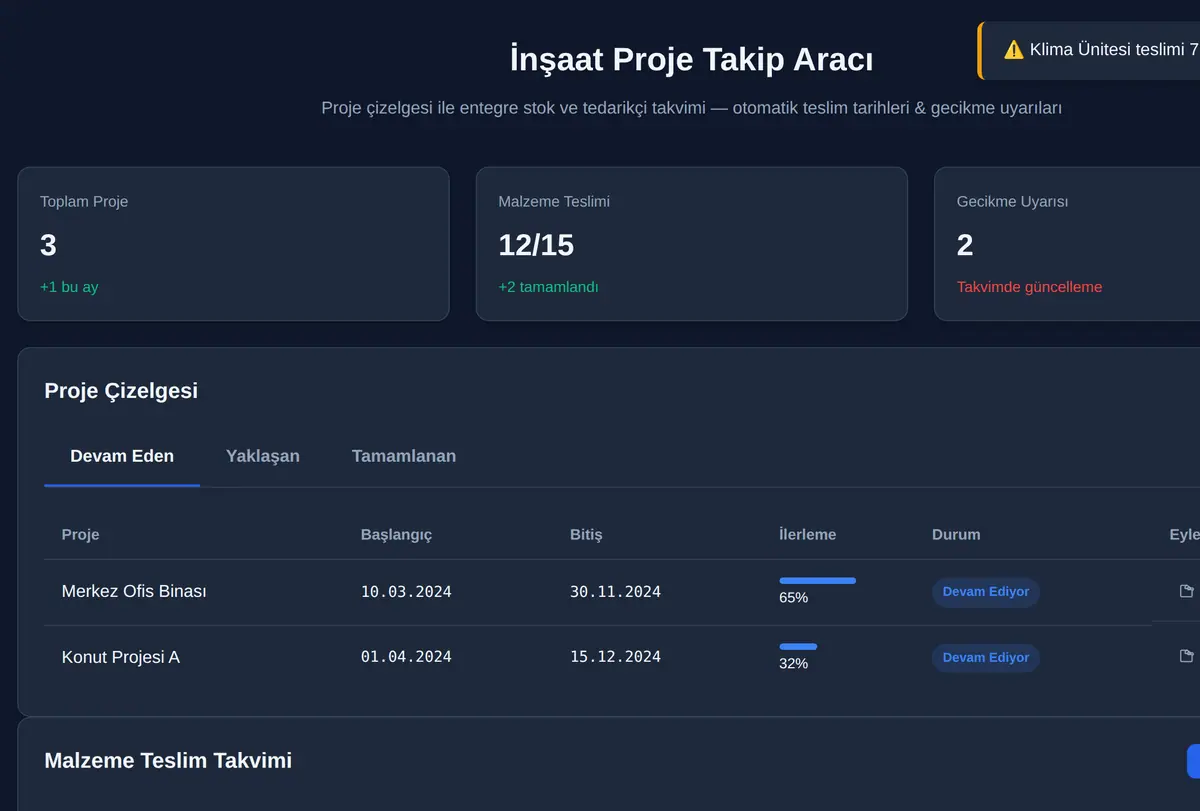Click start date 01.04.2024
The height and width of the screenshot is (811, 1200).
pyautogui.click(x=406, y=657)
